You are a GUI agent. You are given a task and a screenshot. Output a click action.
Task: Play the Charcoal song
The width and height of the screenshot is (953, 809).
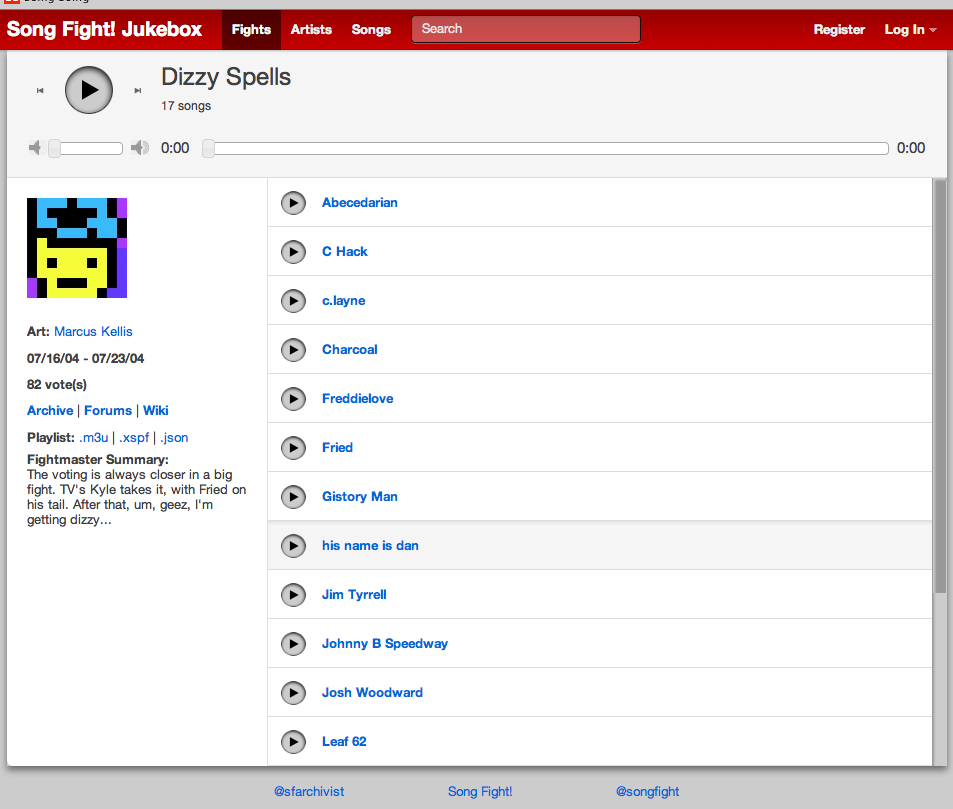pyautogui.click(x=294, y=350)
